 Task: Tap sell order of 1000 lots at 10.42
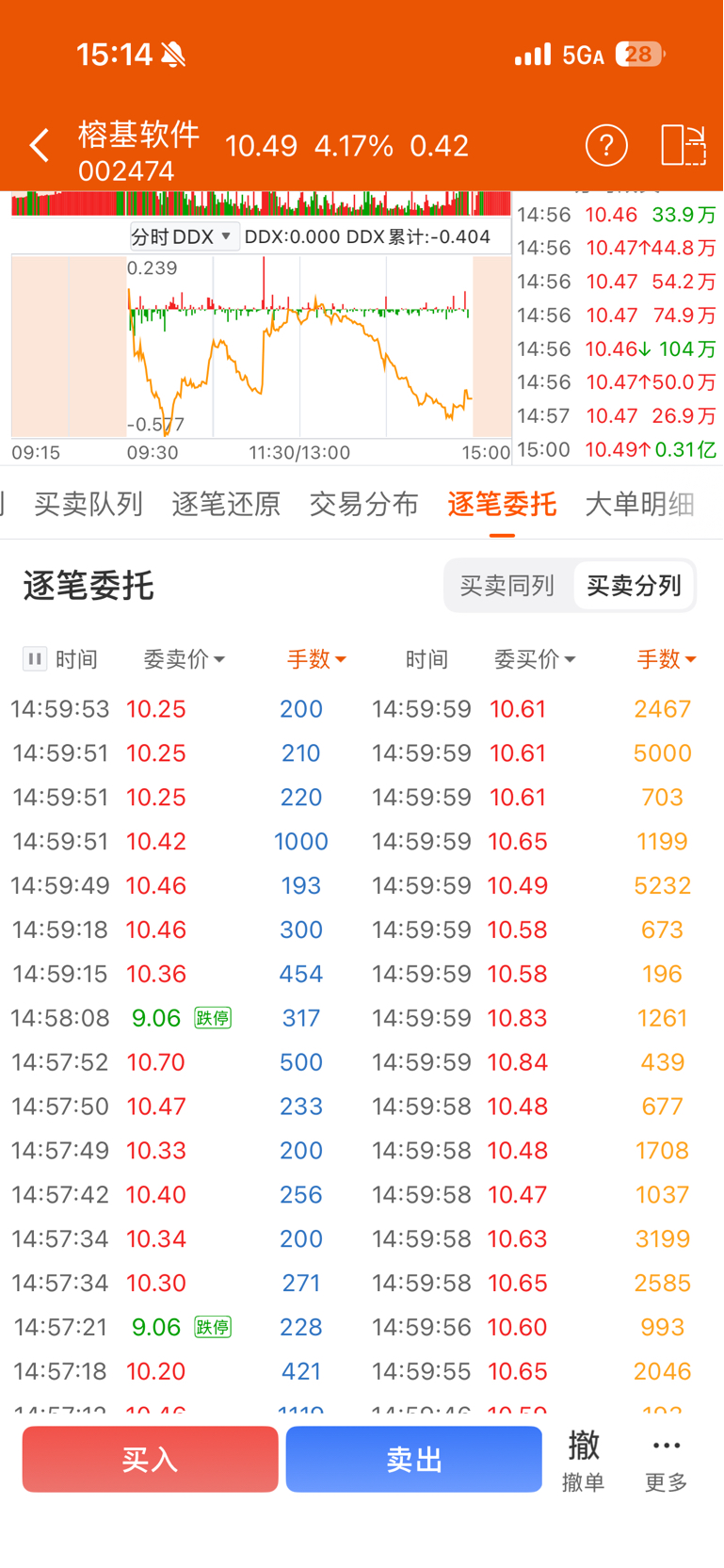tap(181, 841)
